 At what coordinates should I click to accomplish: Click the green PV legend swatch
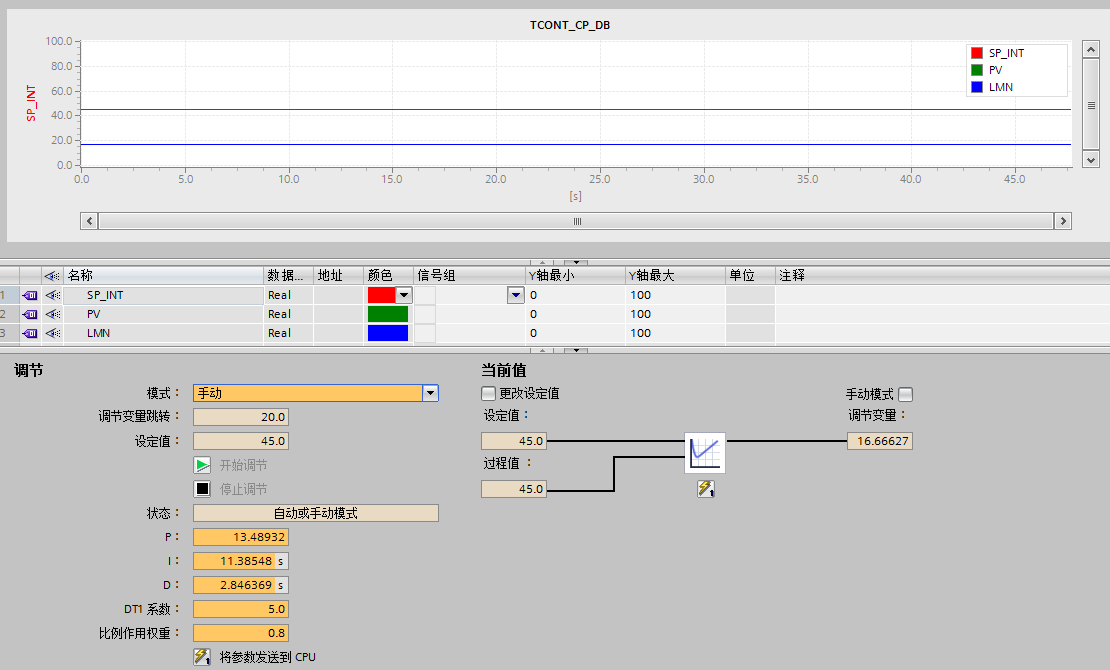pyautogui.click(x=977, y=70)
